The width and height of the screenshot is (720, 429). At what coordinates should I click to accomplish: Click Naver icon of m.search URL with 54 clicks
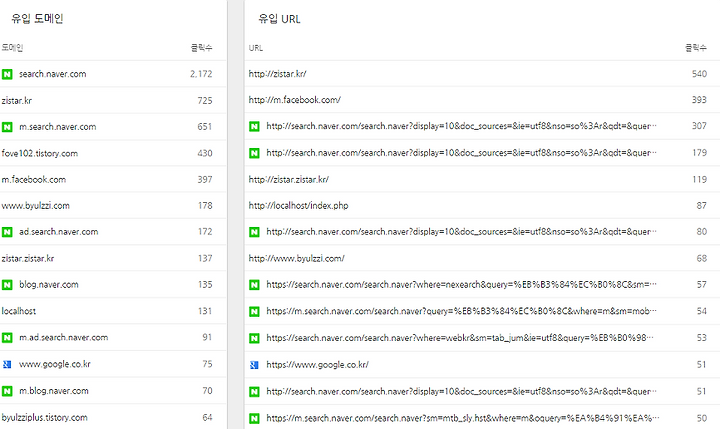pos(254,311)
